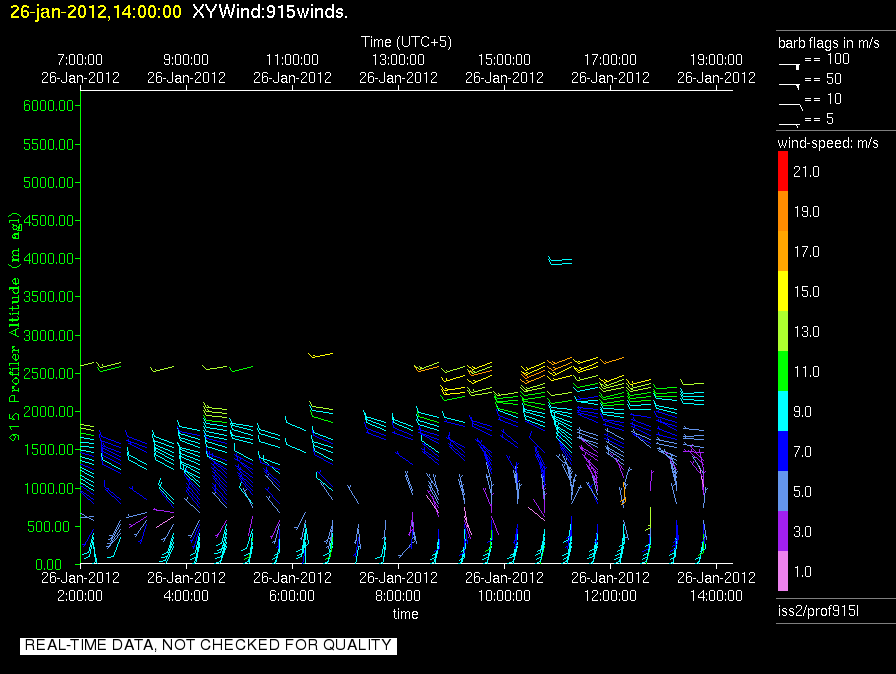This screenshot has height=674, width=896.
Task: Click the '10:00:00' bottom axis label
Action: click(x=504, y=596)
